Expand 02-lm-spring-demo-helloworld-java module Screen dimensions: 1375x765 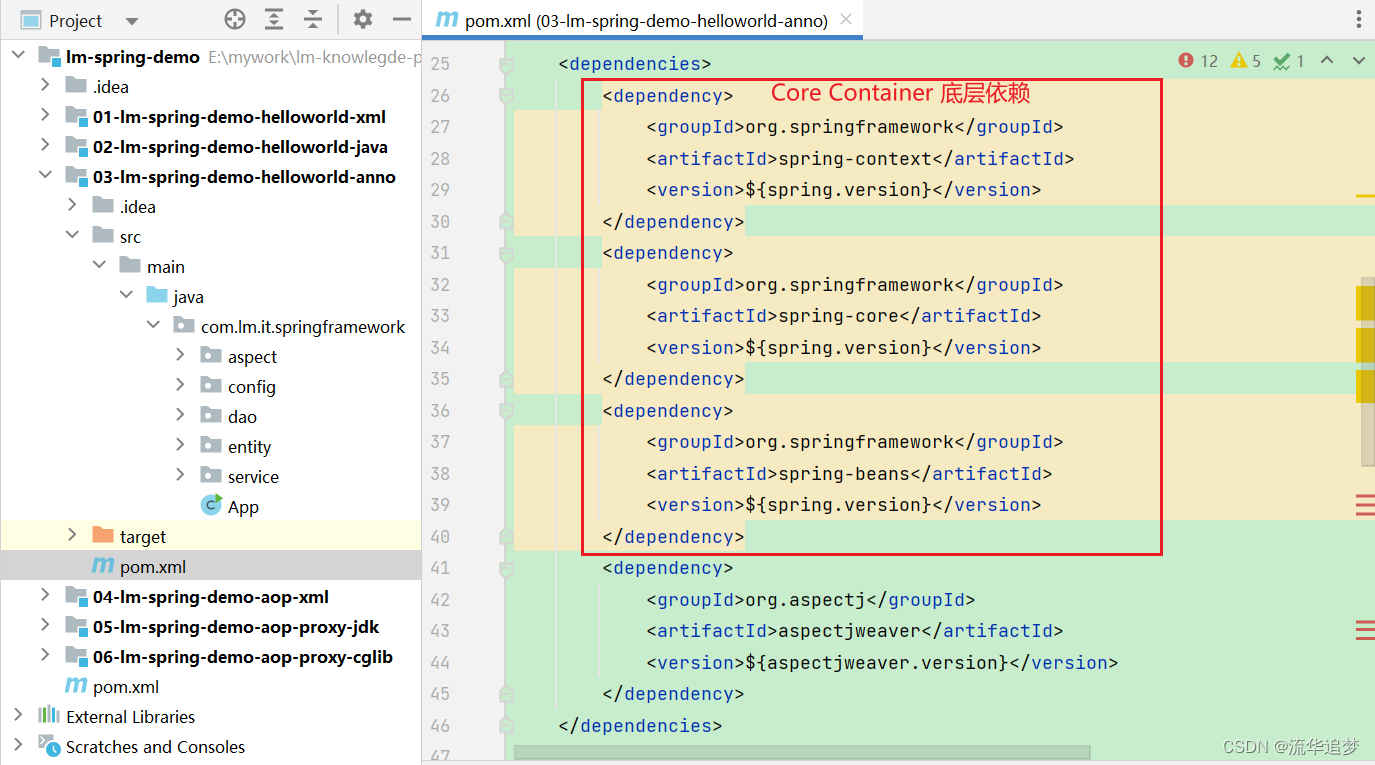[45, 146]
